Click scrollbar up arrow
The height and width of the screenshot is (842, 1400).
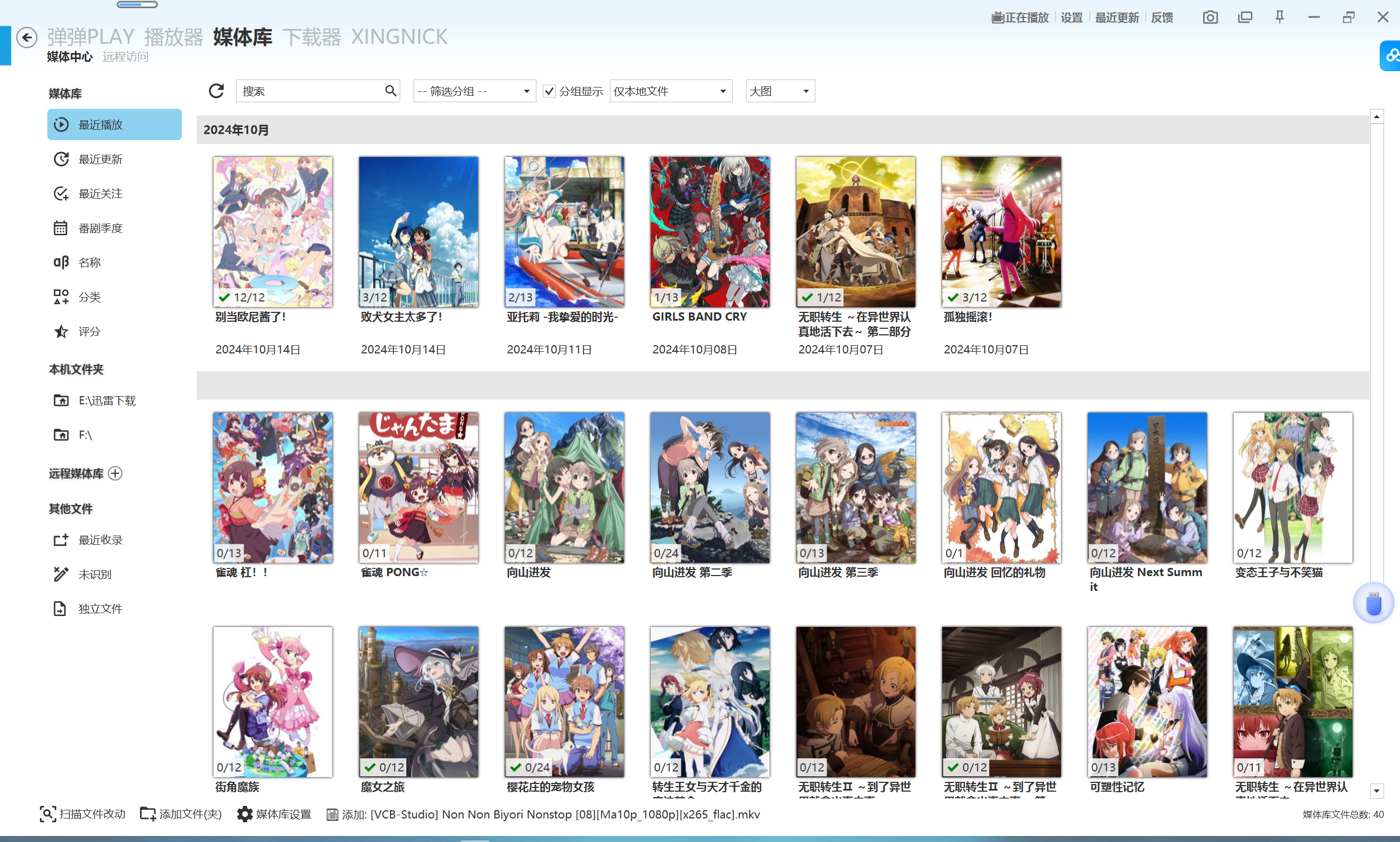[x=1376, y=117]
